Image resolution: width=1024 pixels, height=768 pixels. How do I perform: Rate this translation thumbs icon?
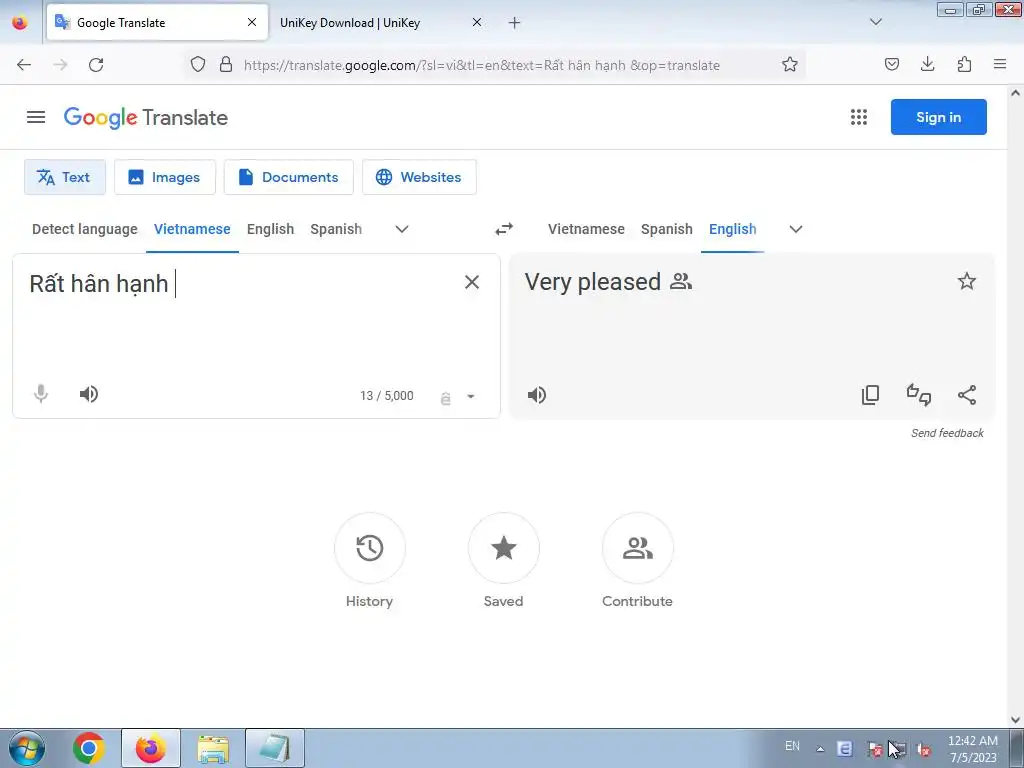918,395
